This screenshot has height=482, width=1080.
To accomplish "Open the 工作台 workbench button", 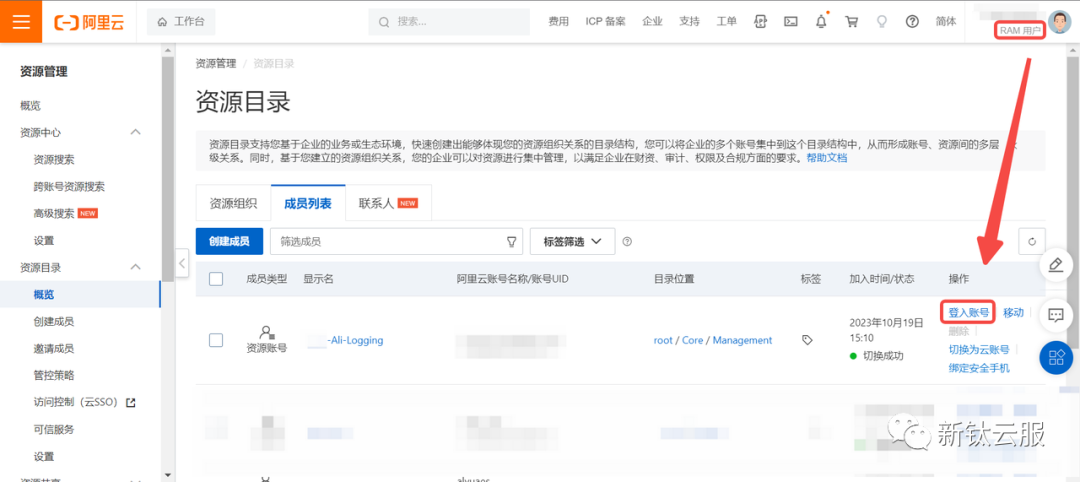I will pos(181,22).
